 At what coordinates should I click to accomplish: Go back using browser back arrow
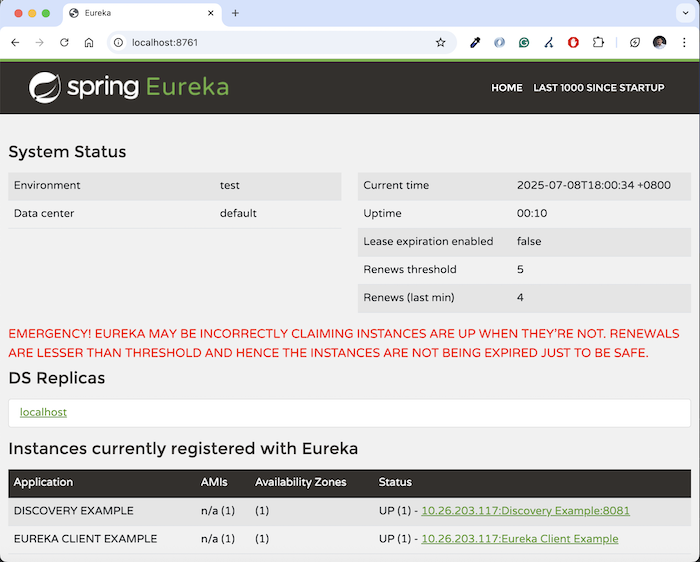coord(15,42)
